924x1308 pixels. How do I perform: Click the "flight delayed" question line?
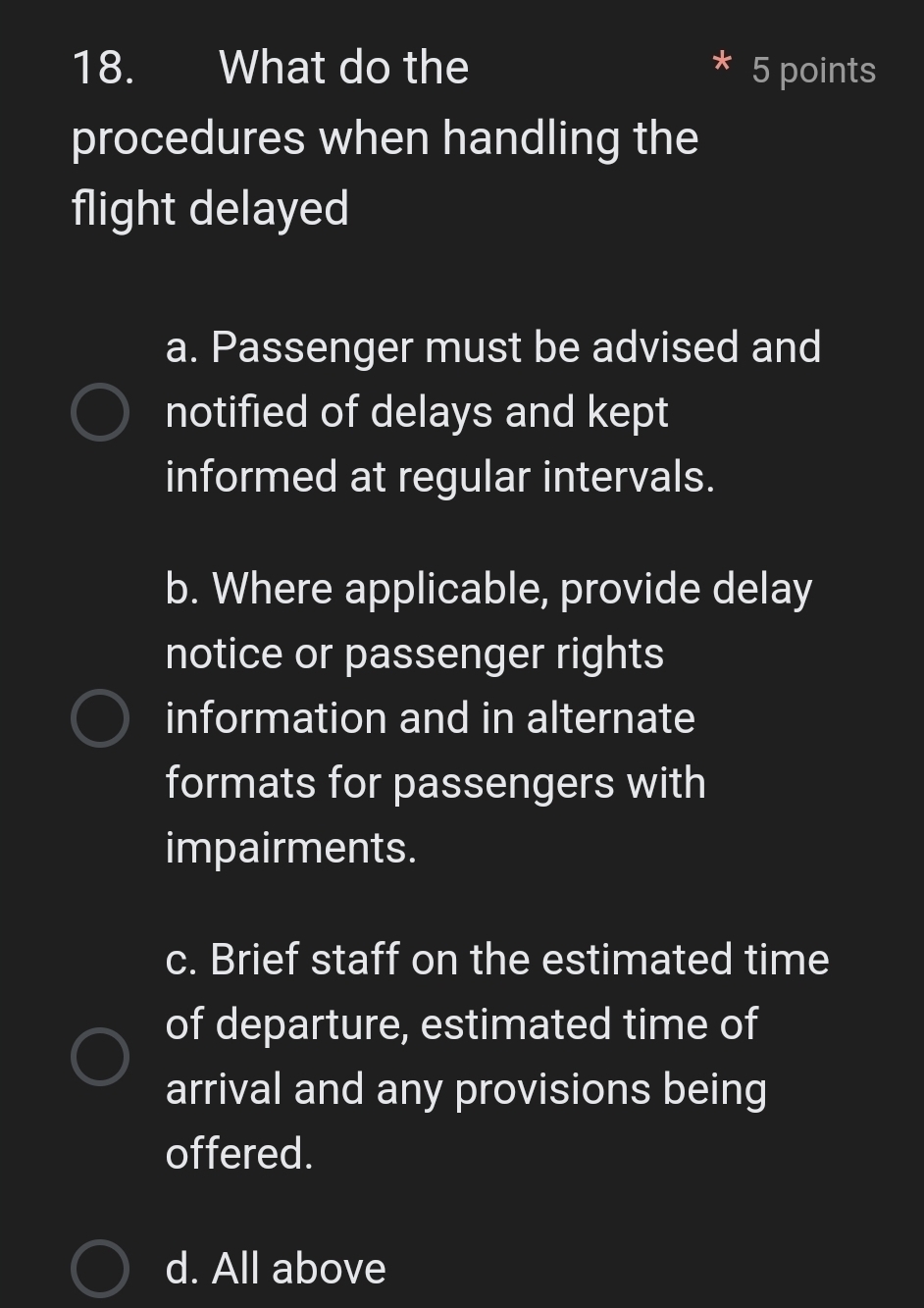210,209
